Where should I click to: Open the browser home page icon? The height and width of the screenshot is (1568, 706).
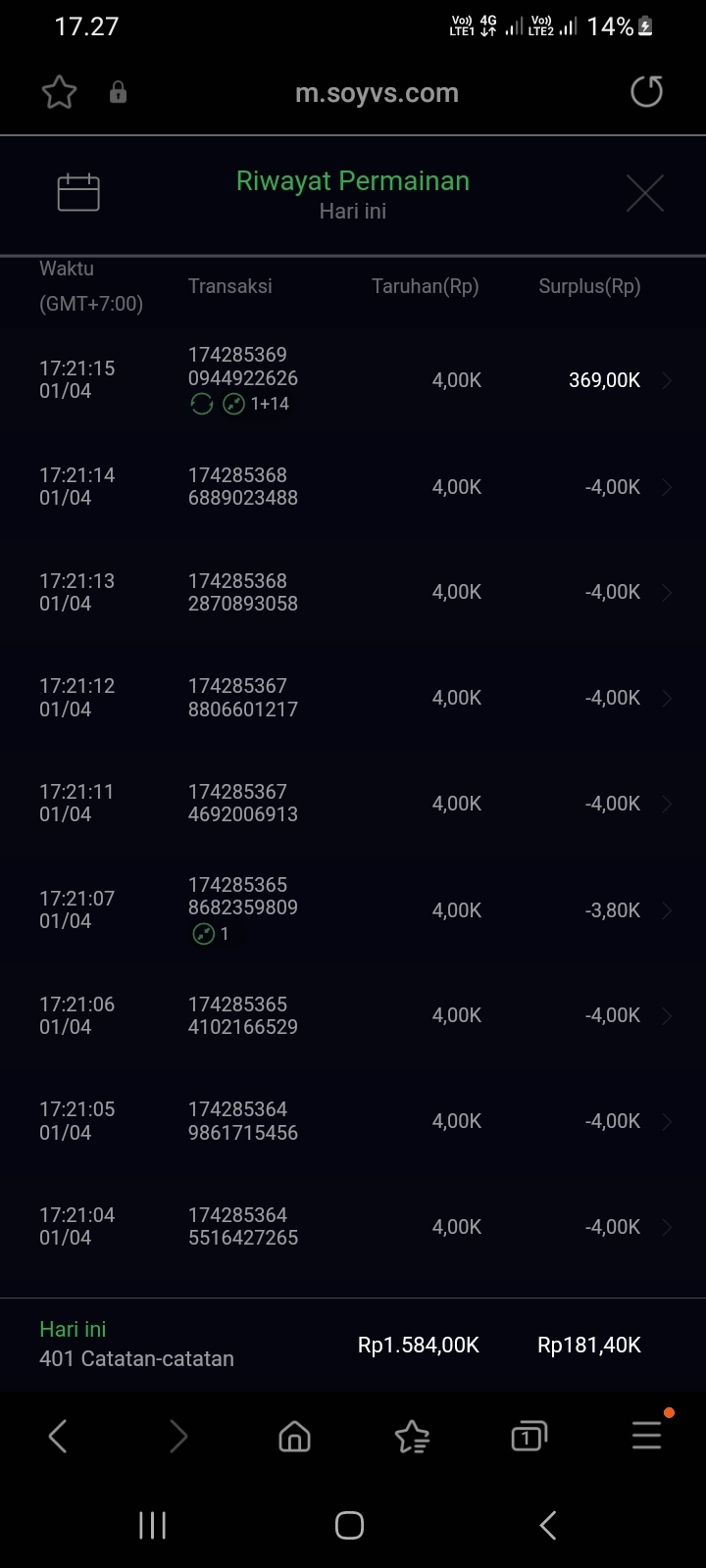pyautogui.click(x=294, y=1437)
